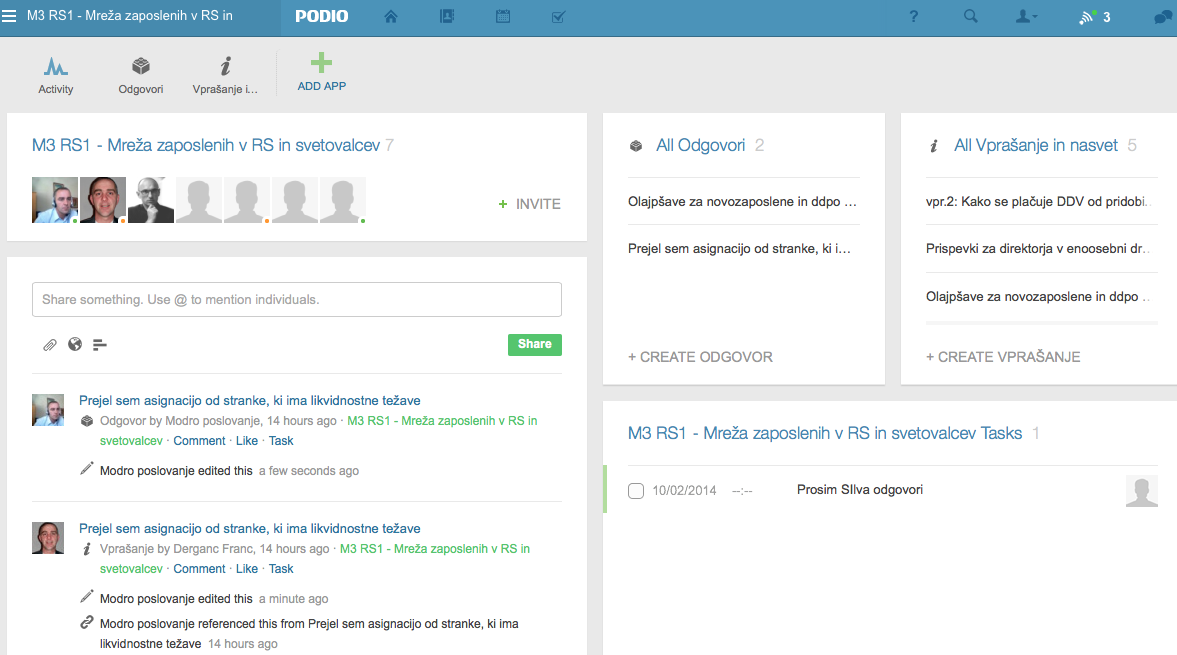Click in the 'Share something' input field
Image resolution: width=1177 pixels, height=655 pixels.
pos(296,300)
